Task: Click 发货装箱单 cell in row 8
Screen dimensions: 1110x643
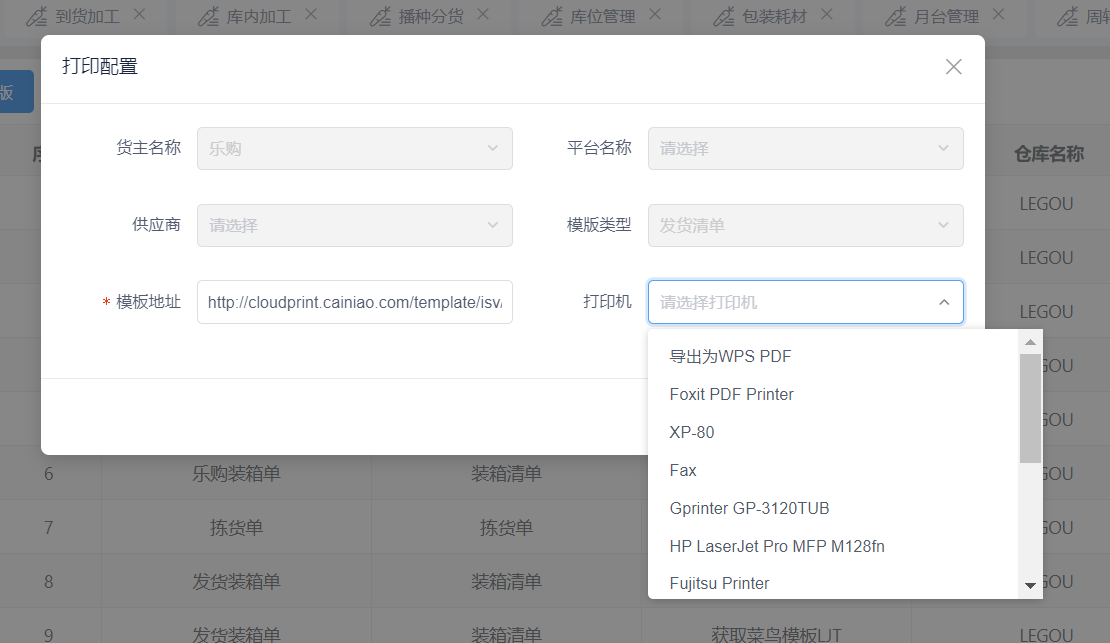Action: [x=236, y=581]
